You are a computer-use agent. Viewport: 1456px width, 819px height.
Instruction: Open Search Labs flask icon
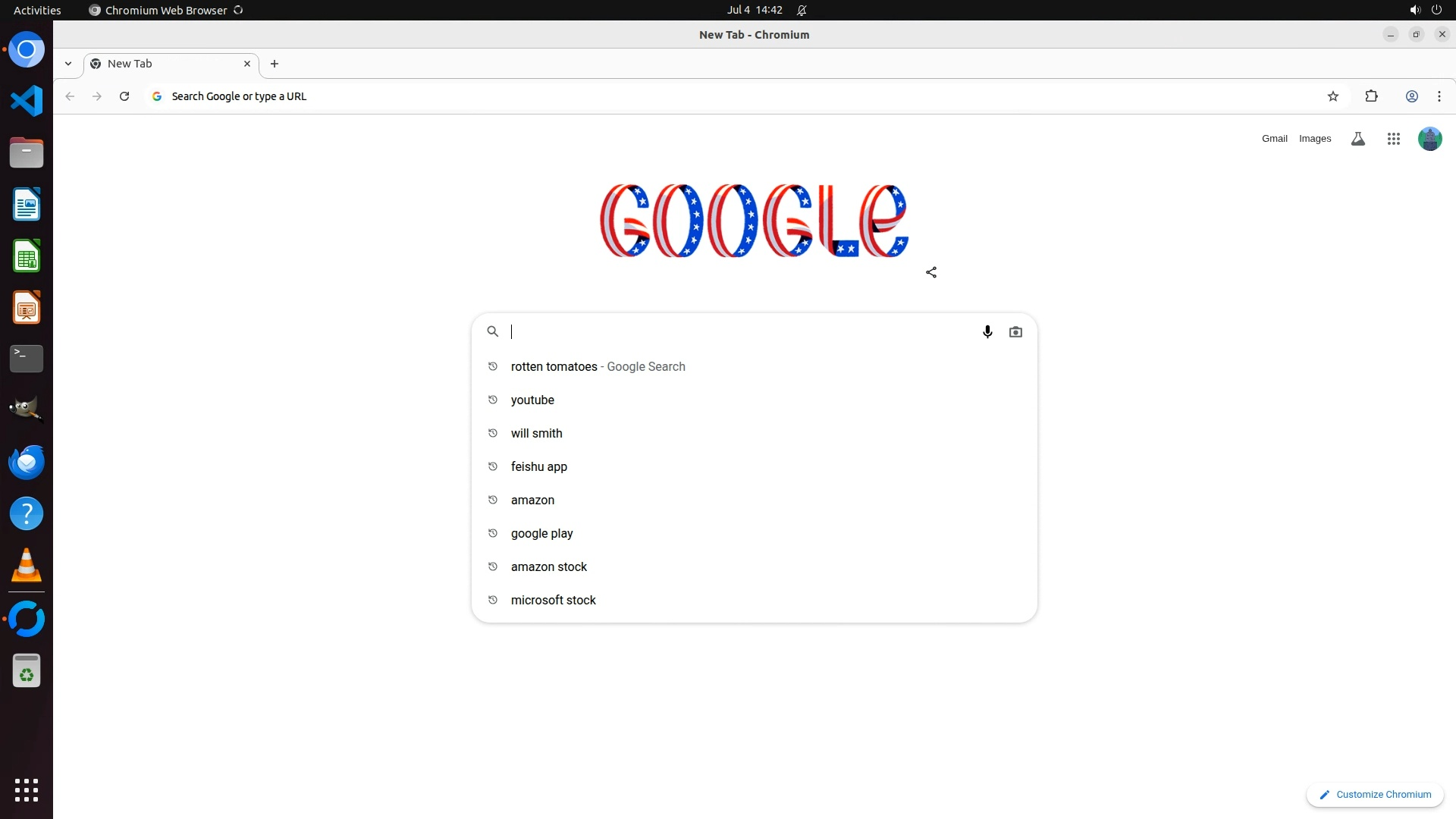[1358, 139]
